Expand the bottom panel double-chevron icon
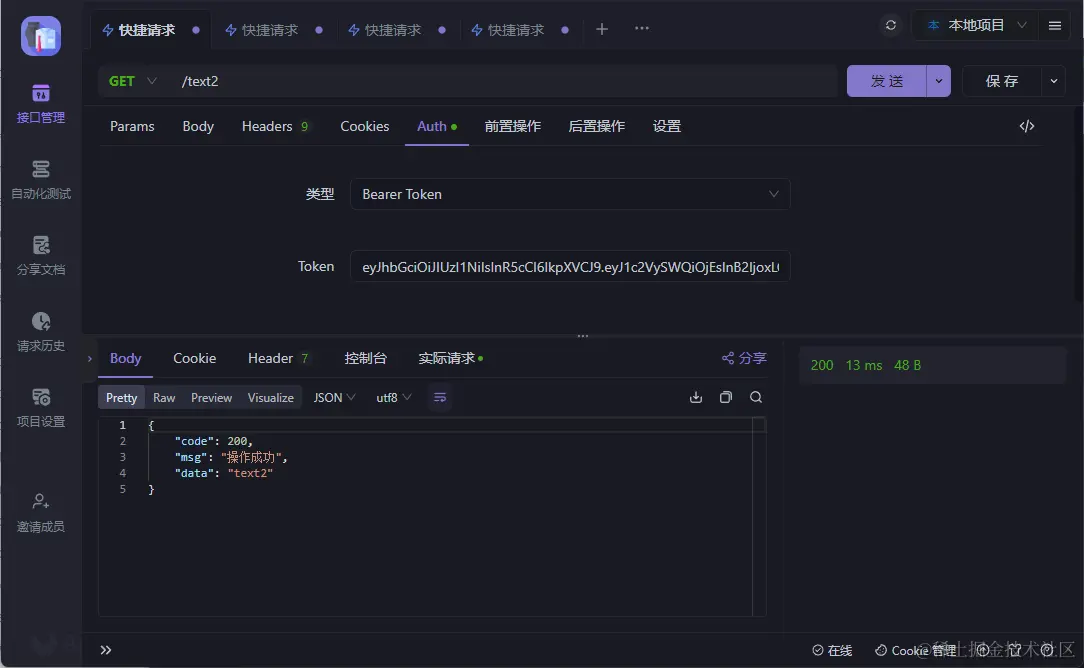The height and width of the screenshot is (668, 1084). pyautogui.click(x=106, y=650)
